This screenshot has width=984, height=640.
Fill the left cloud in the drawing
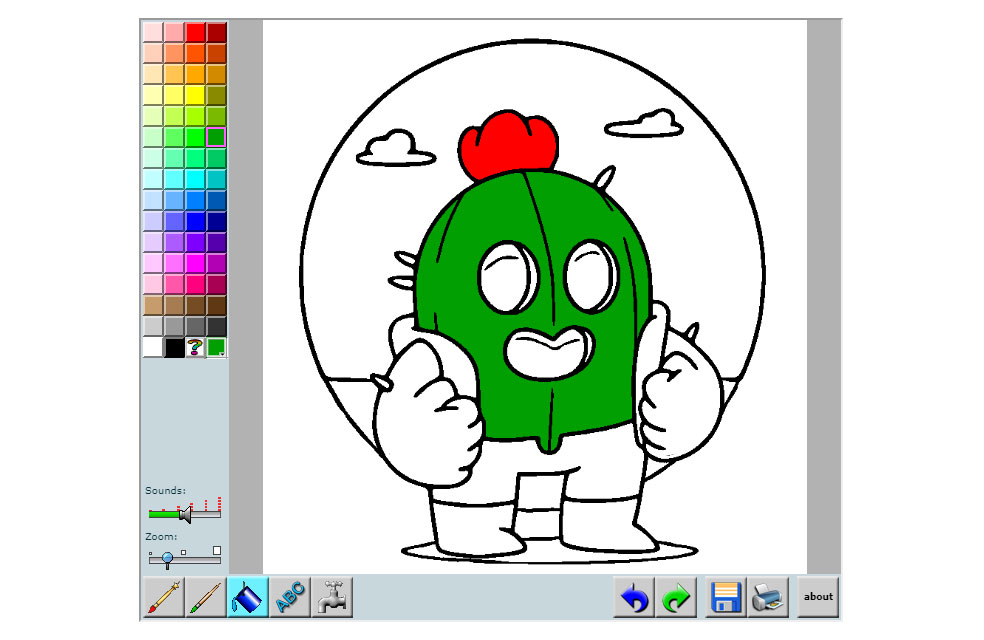point(395,151)
